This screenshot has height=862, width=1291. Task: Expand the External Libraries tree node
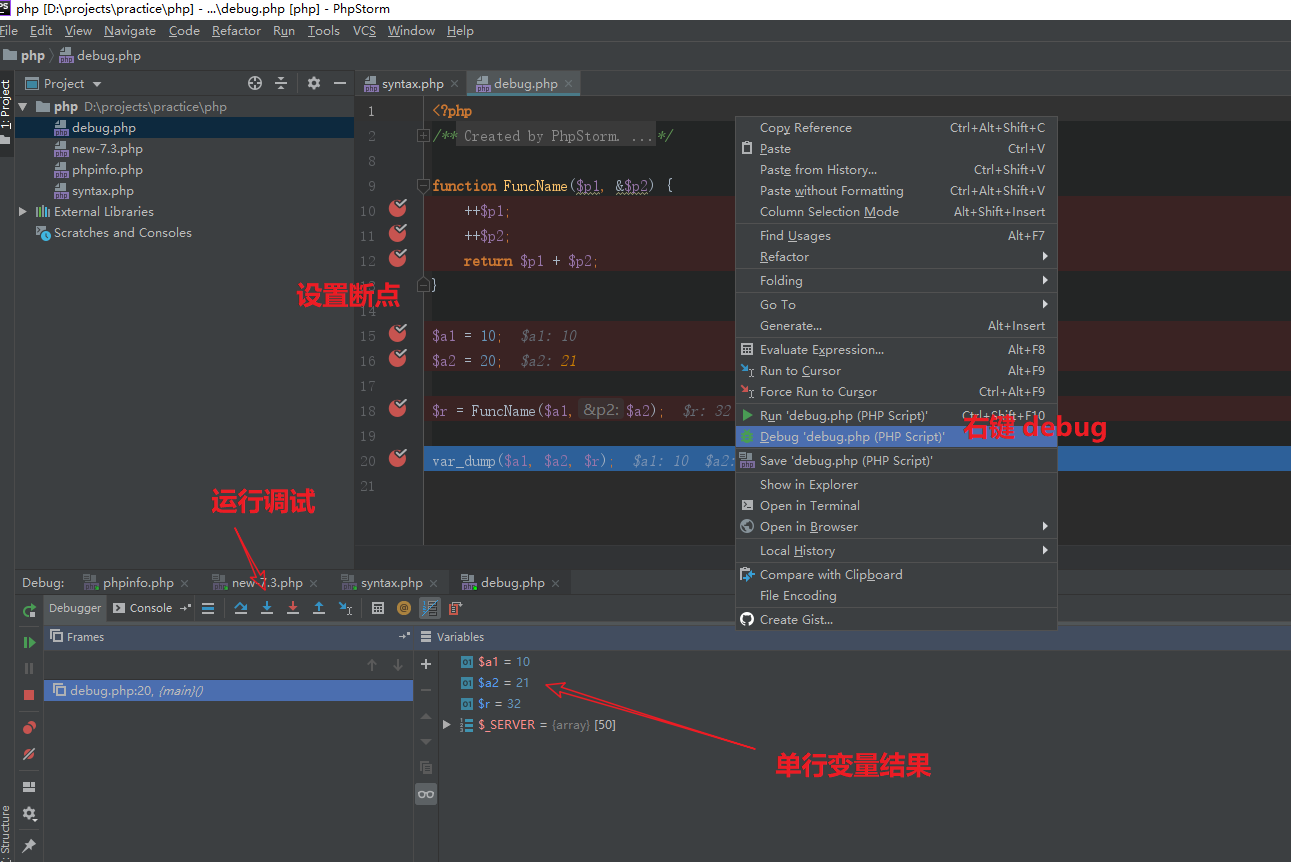coord(24,211)
